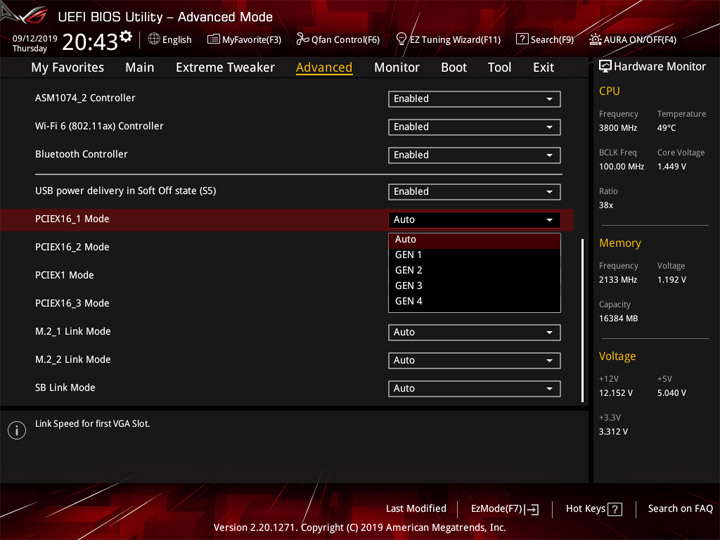Open settings via the clock gear icon

point(126,36)
